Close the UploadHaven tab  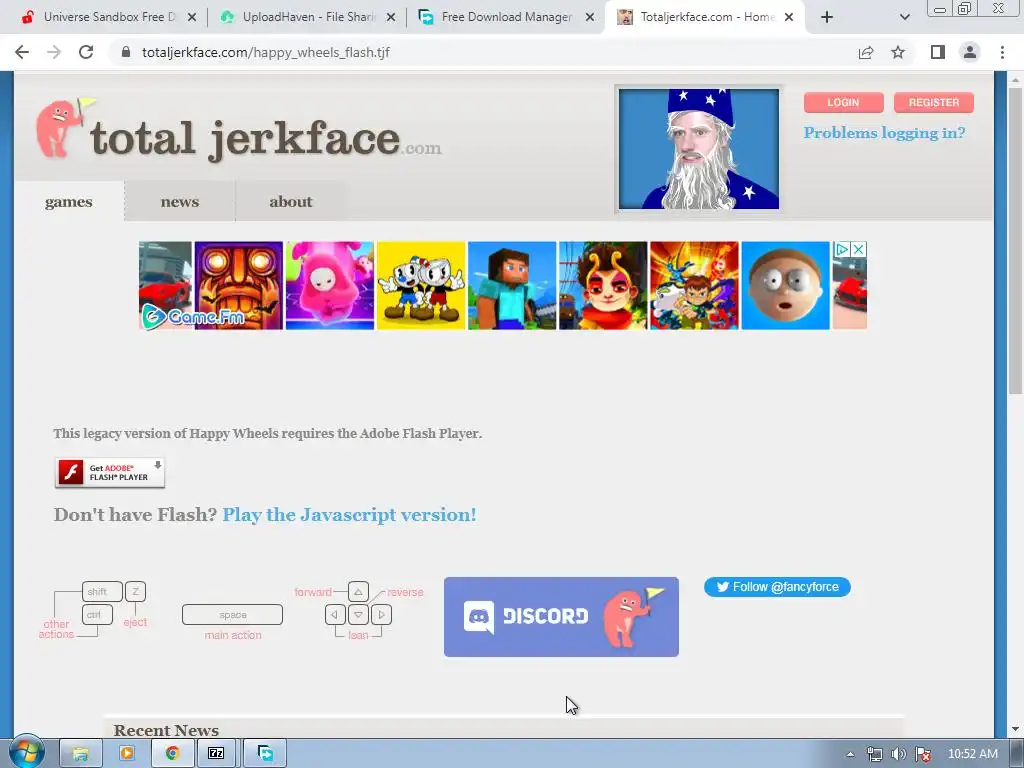click(x=391, y=18)
